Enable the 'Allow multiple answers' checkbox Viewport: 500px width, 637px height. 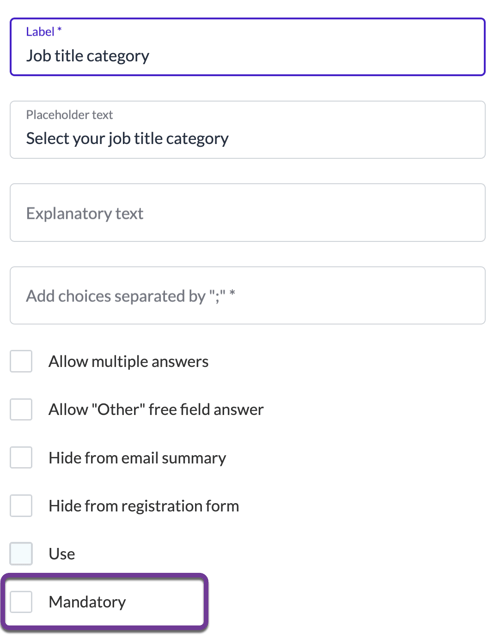point(21,361)
